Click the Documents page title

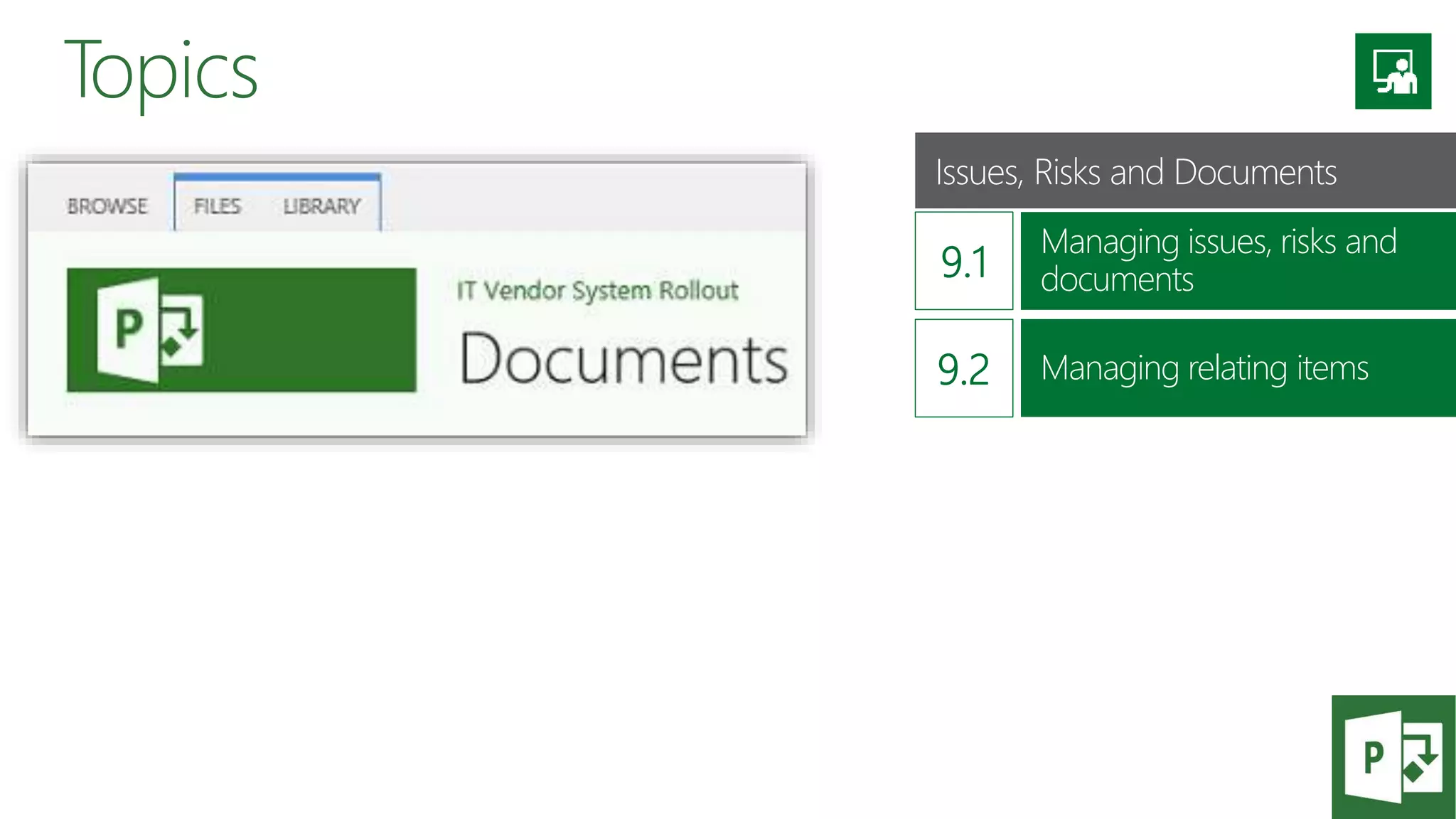click(x=624, y=358)
